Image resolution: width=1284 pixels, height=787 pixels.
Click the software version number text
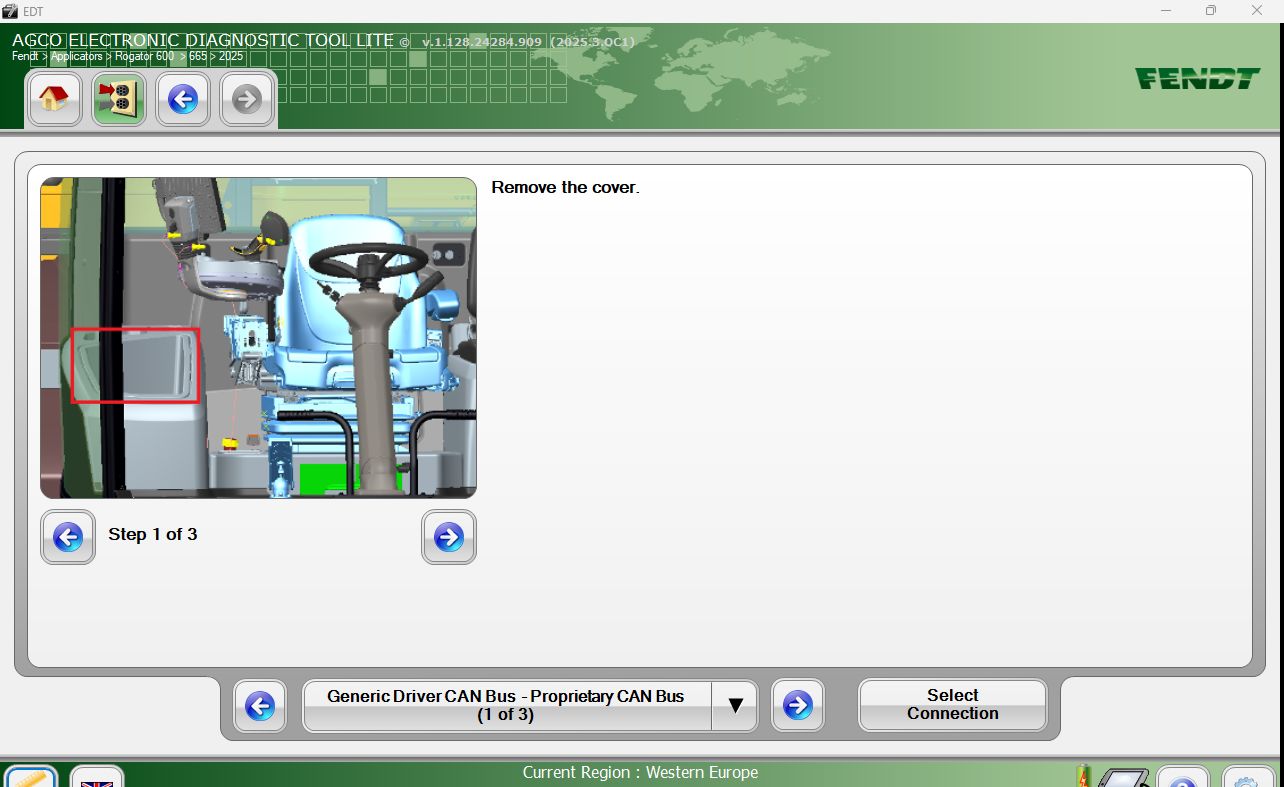(x=481, y=42)
